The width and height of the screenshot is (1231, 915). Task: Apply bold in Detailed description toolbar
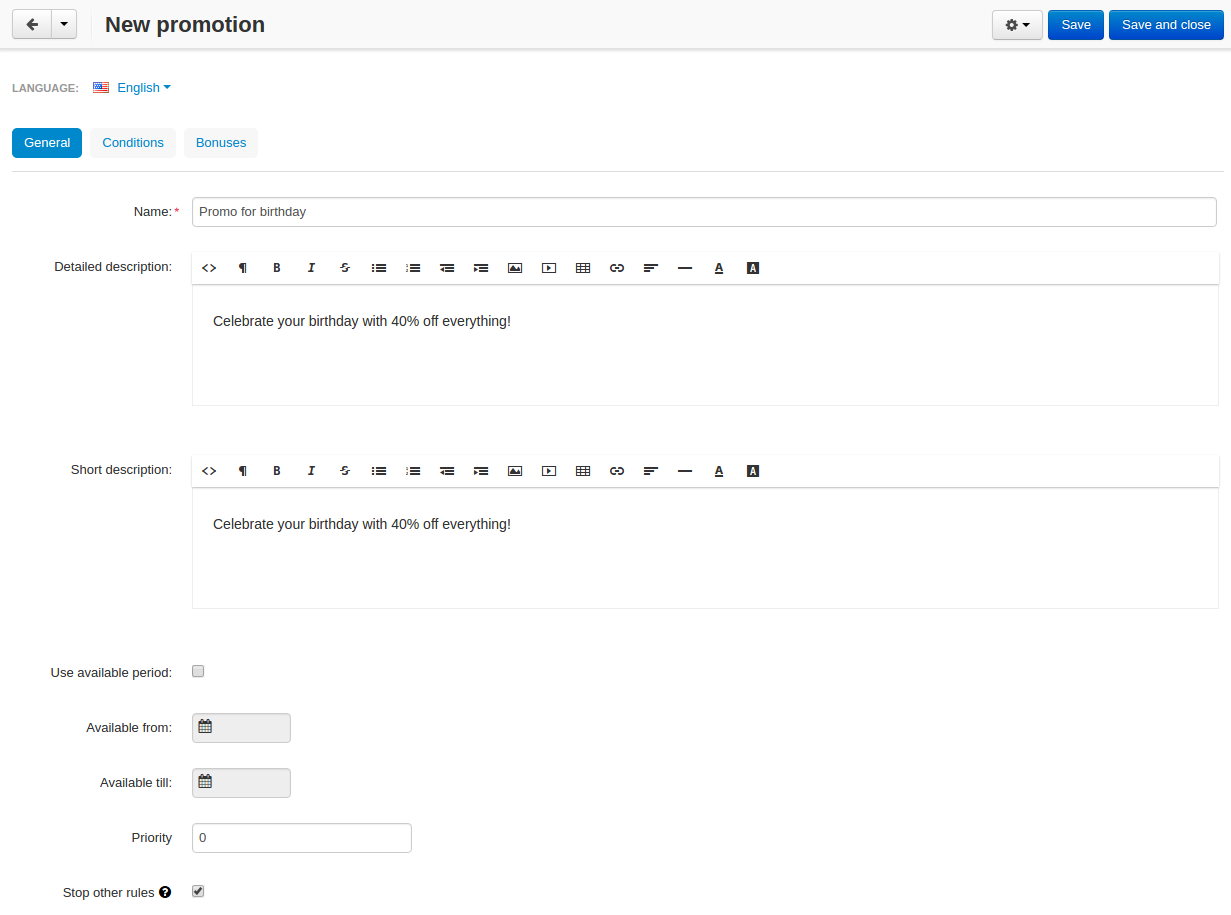tap(277, 268)
